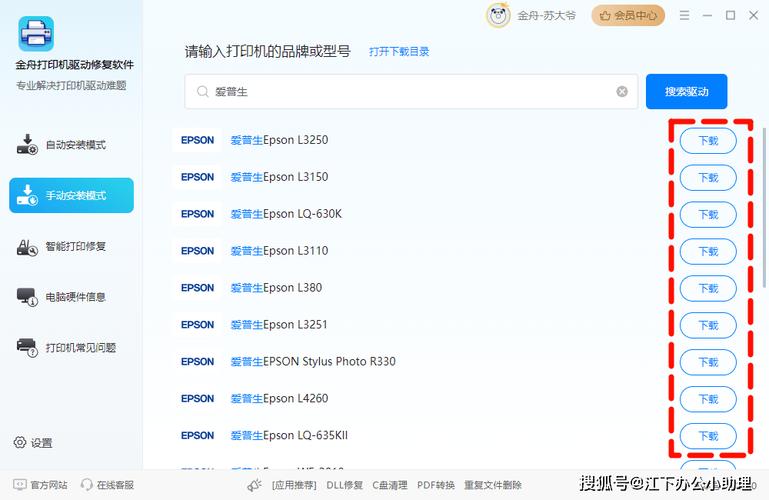769x500 pixels.
Task: Click EPSON logo beside L3251
Action: coord(197,325)
